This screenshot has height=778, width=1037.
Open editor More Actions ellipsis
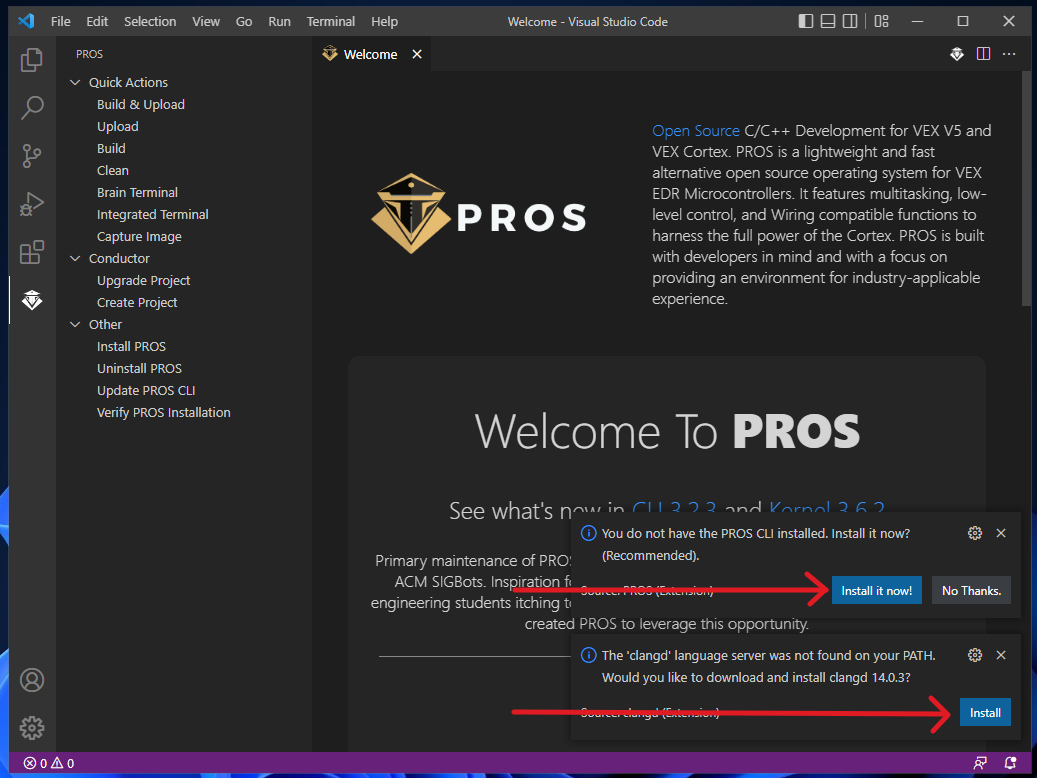click(x=1009, y=54)
